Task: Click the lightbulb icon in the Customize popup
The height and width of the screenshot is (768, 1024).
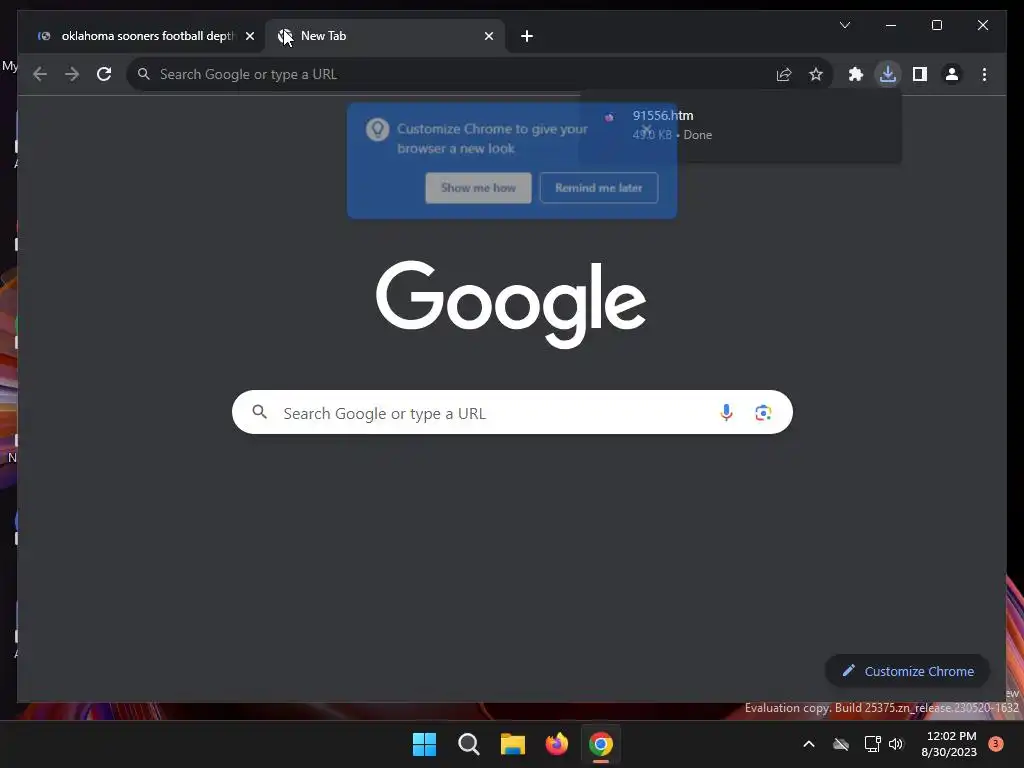Action: pos(377,129)
